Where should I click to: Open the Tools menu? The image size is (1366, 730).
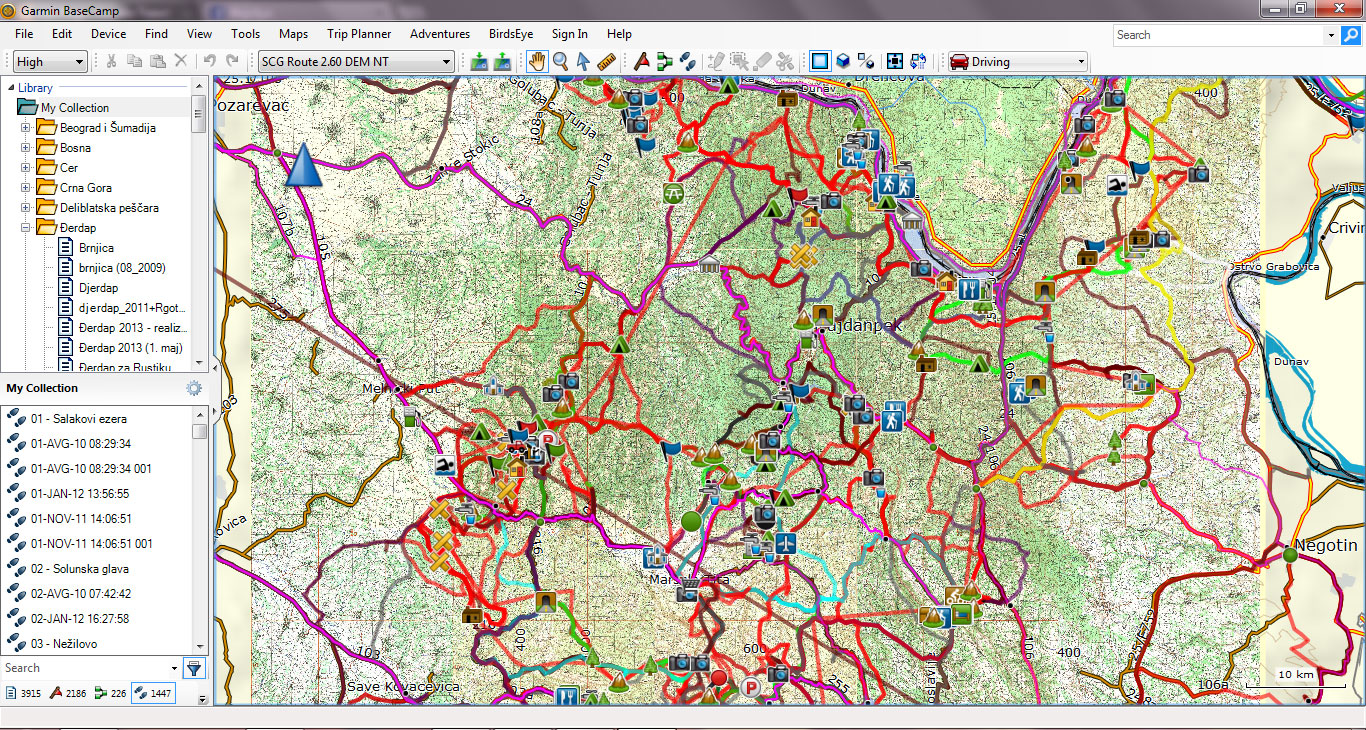[x=245, y=34]
